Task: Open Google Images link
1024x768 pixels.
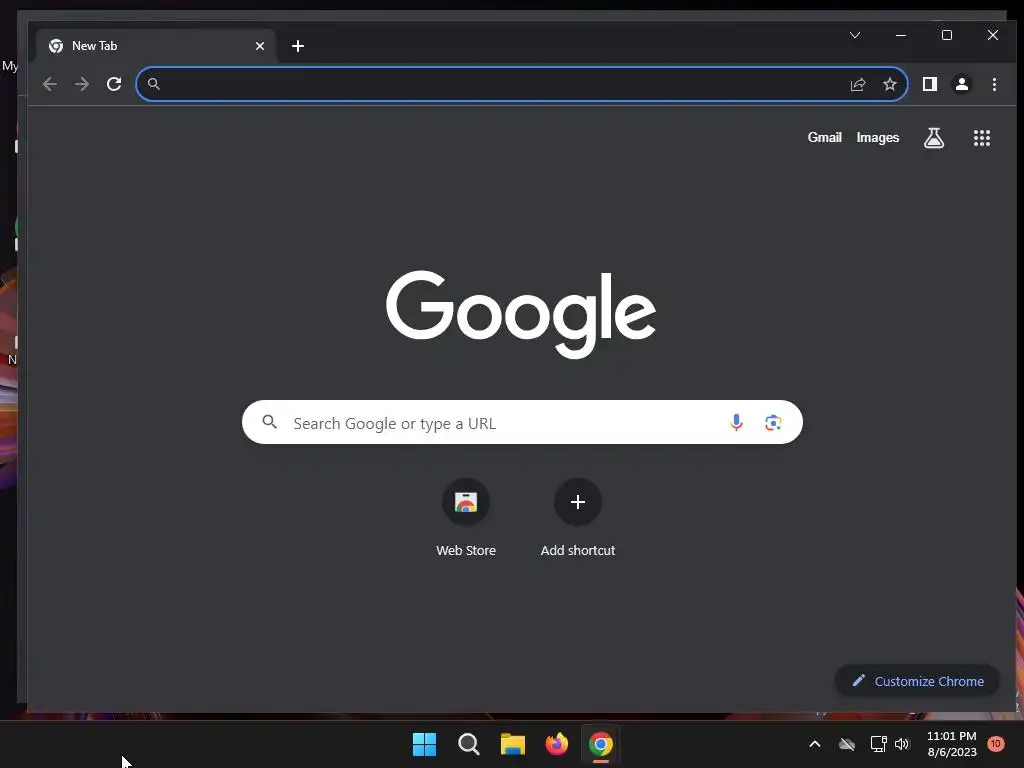Action: [878, 138]
